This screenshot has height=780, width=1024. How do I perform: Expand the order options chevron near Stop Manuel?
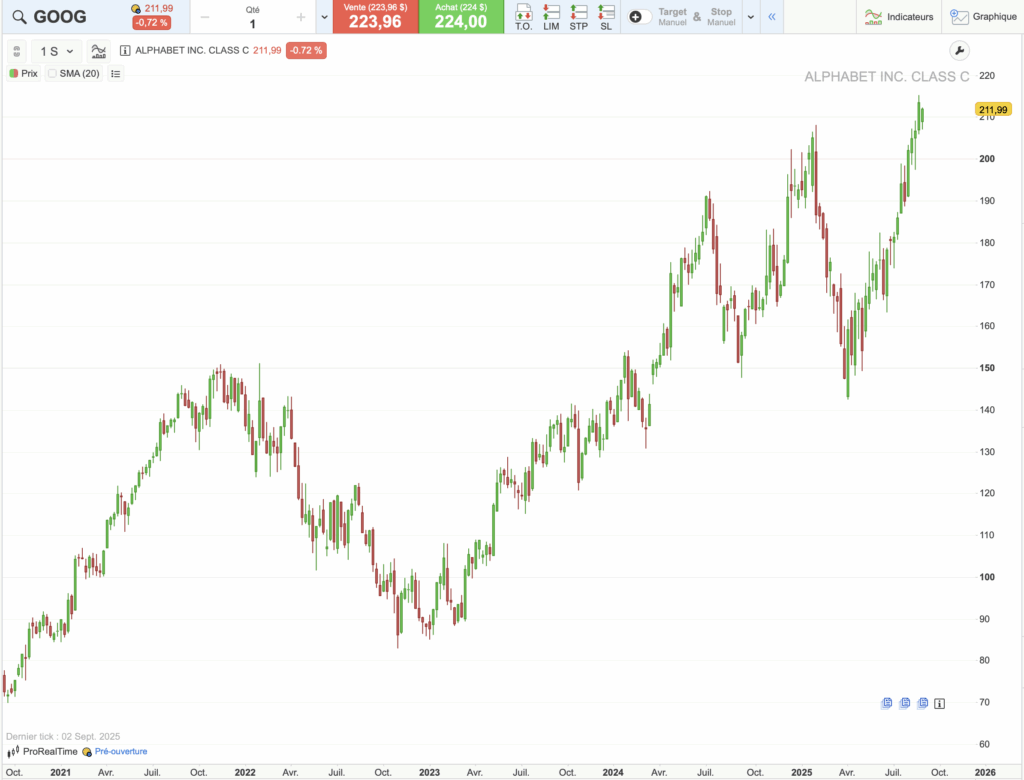[x=750, y=17]
